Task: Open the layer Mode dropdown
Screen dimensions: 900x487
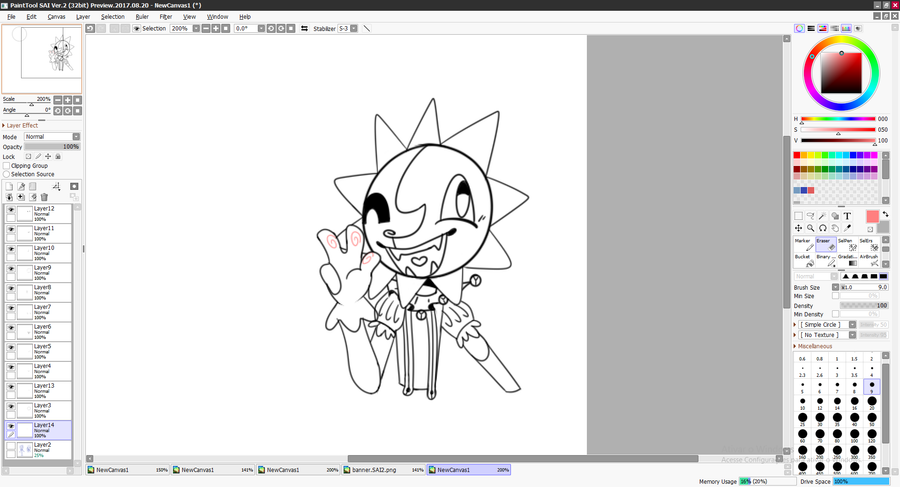Action: click(x=76, y=137)
